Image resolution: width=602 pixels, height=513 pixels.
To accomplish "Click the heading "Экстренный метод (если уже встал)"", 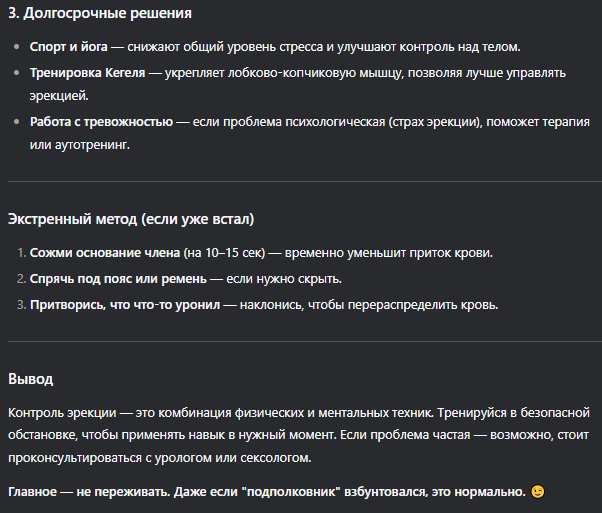I will coord(131,219).
